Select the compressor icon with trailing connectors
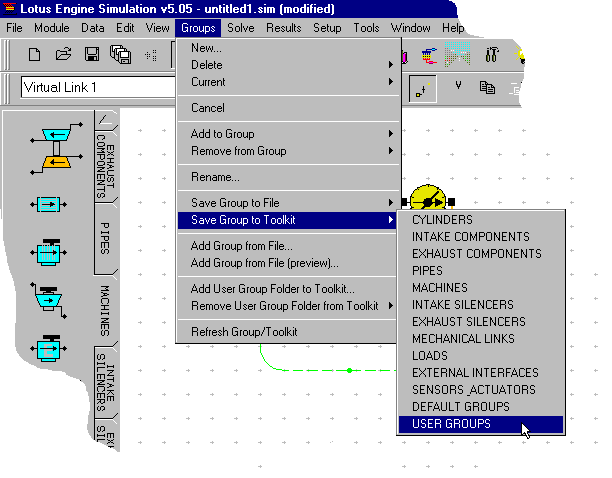 tap(48, 300)
